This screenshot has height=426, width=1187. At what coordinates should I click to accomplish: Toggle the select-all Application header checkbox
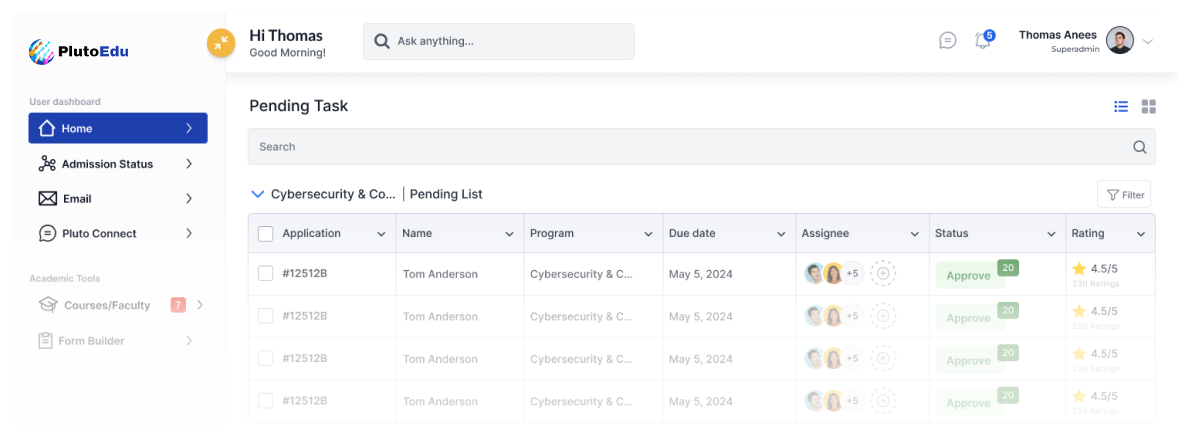(x=266, y=234)
